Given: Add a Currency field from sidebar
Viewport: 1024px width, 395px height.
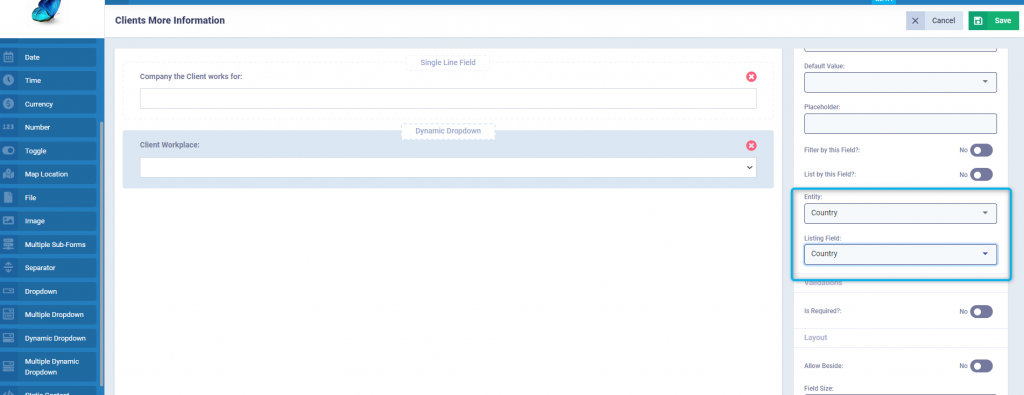Looking at the screenshot, I should point(48,104).
